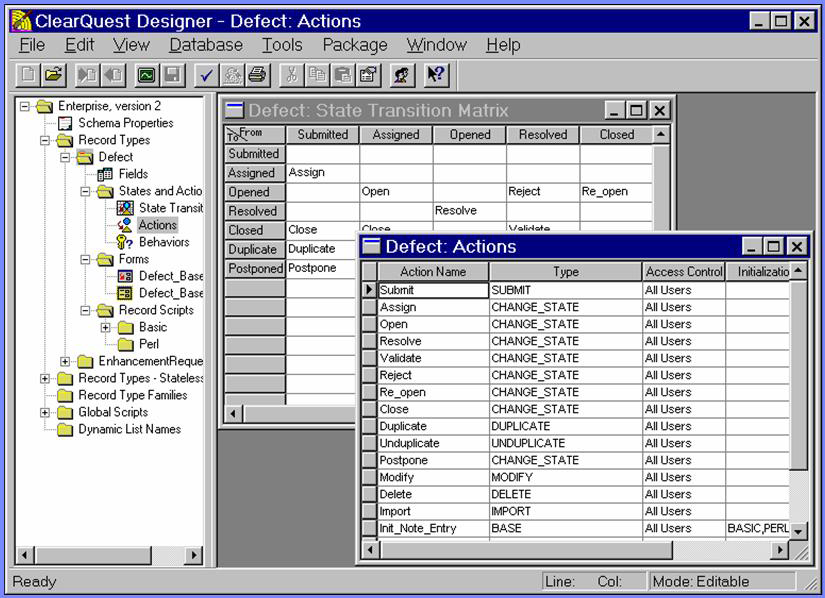
Task: Click the Access Control column header
Action: coord(684,272)
